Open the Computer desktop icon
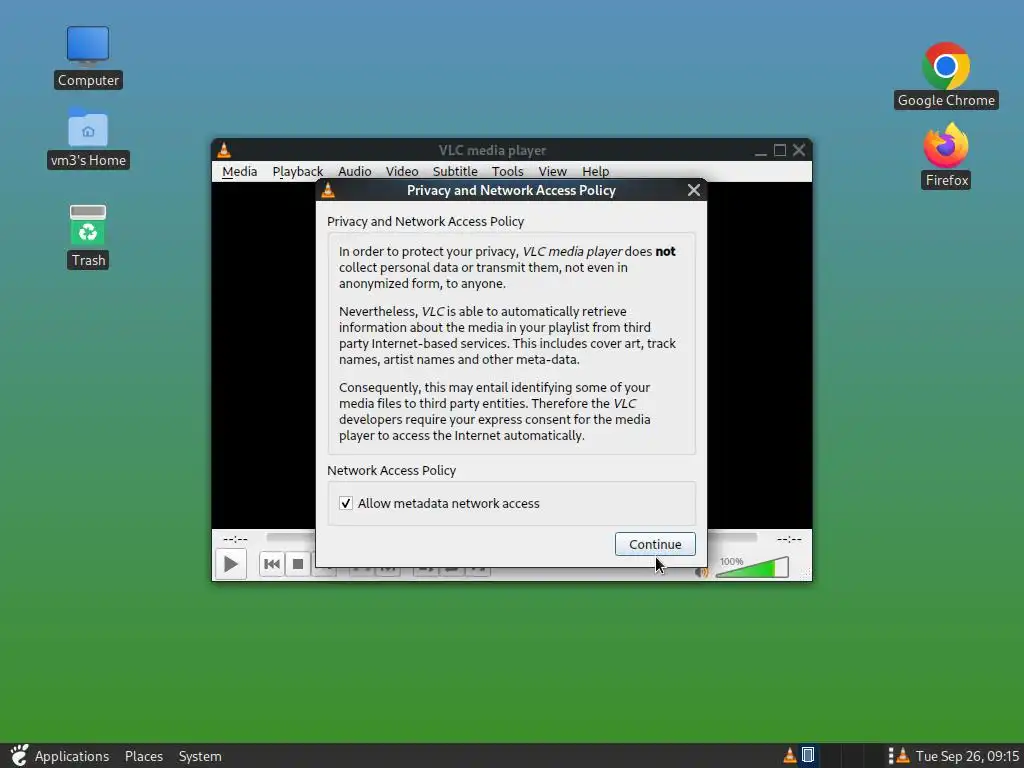 (88, 57)
